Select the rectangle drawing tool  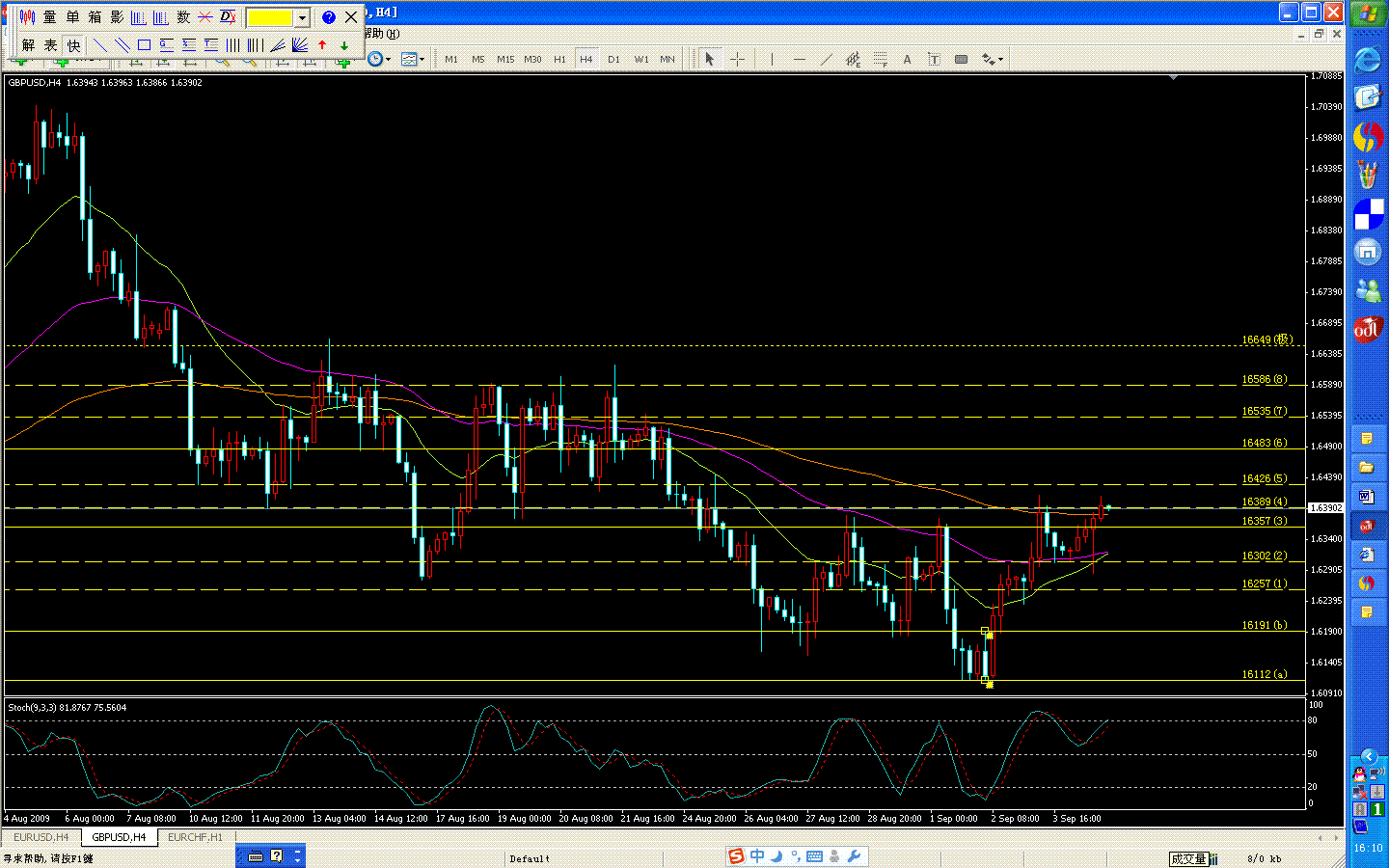tap(144, 45)
